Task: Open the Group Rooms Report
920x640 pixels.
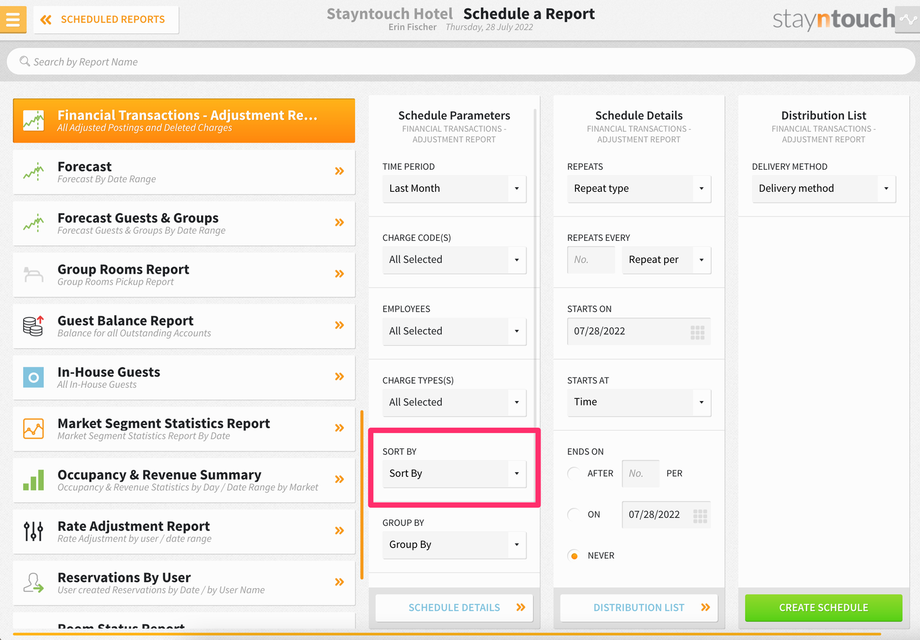Action: (184, 275)
